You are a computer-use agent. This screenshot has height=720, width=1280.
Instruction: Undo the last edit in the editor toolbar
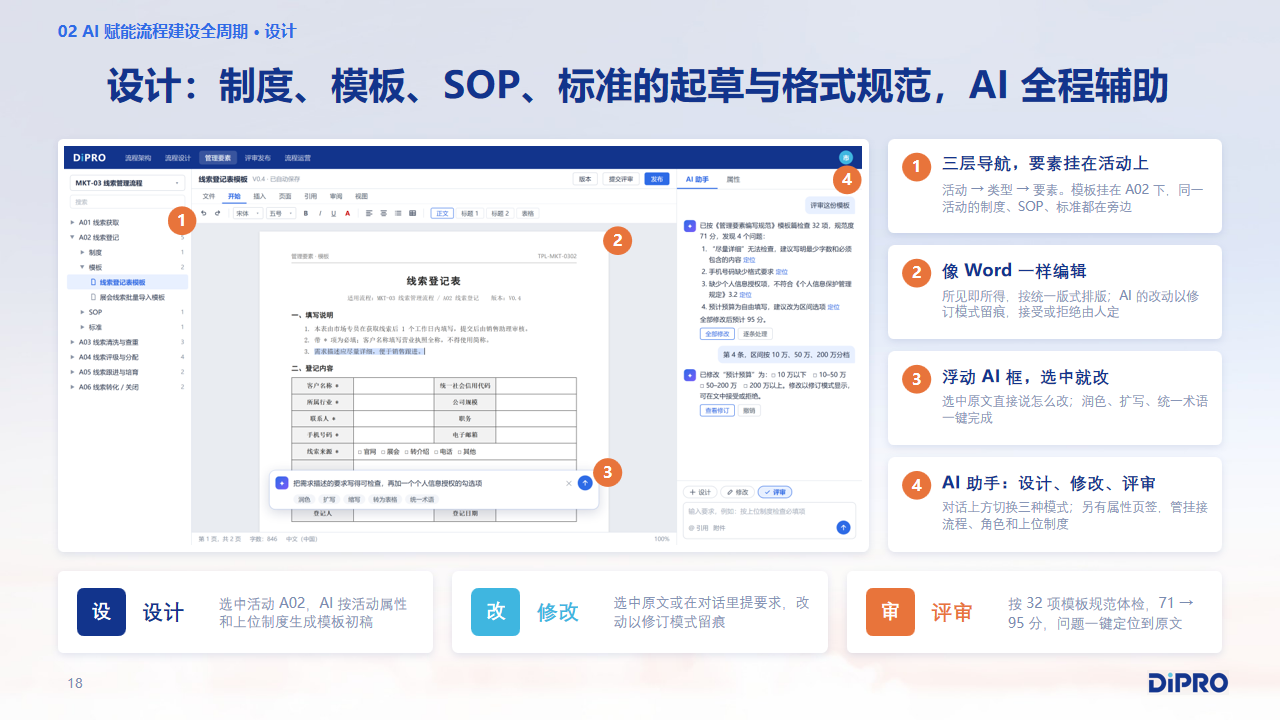click(204, 213)
